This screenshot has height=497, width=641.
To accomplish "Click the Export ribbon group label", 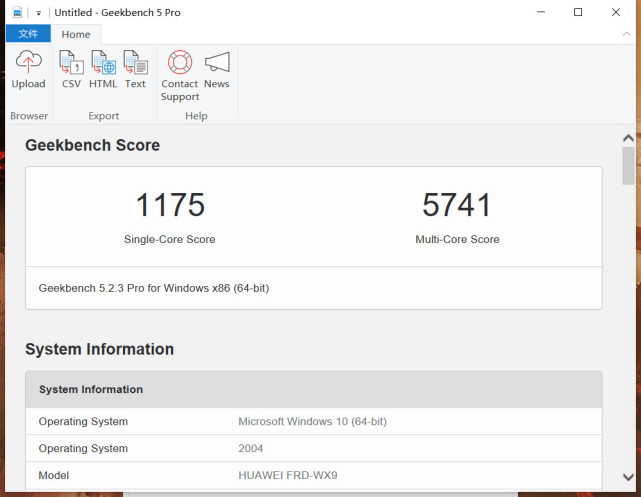I will [x=103, y=116].
